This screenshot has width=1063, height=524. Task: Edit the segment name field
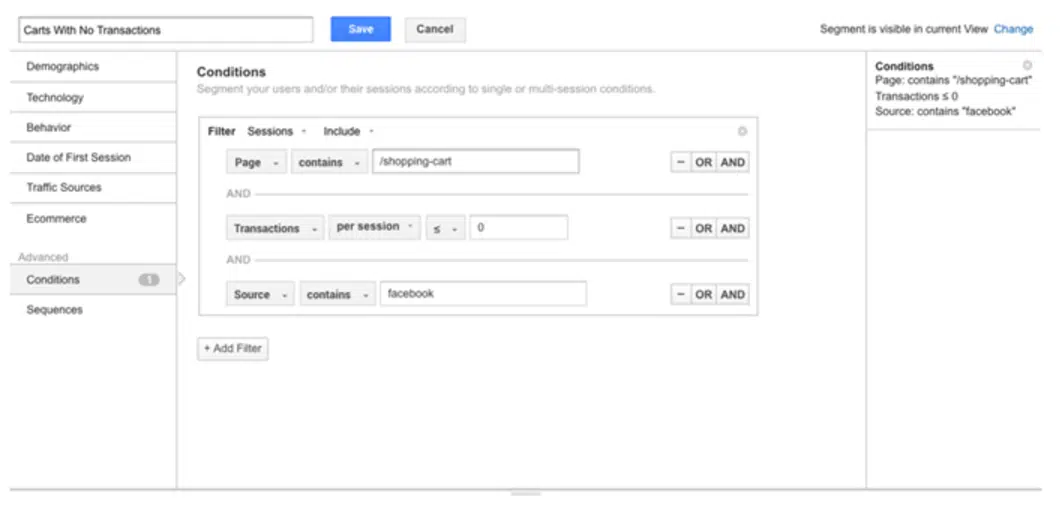166,30
